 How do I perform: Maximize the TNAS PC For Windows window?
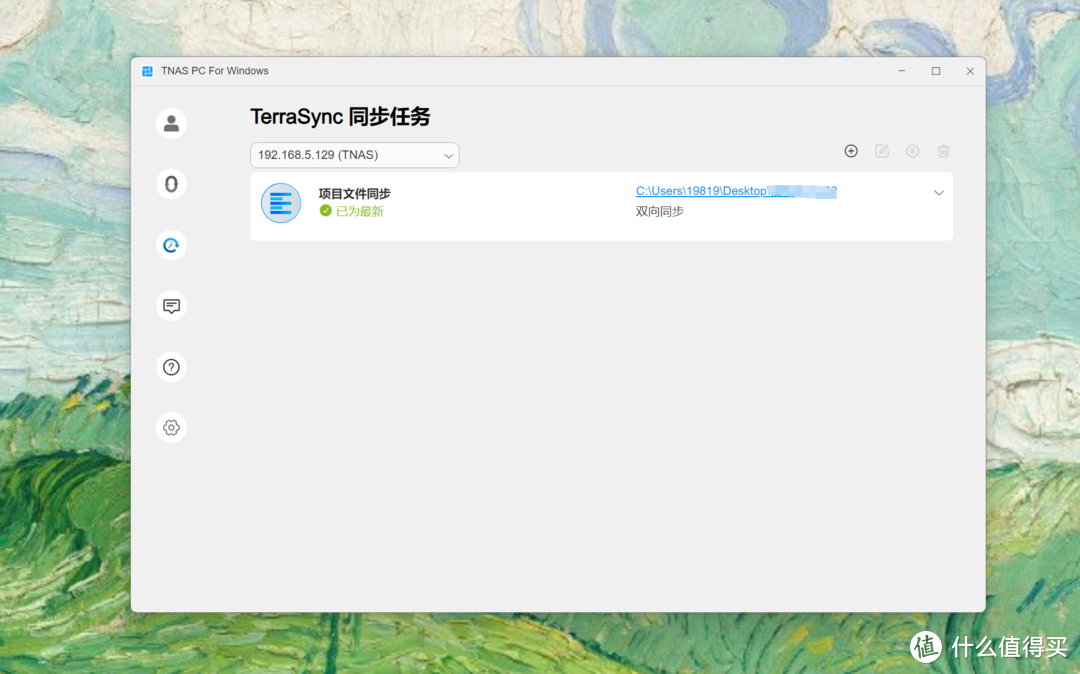[936, 71]
